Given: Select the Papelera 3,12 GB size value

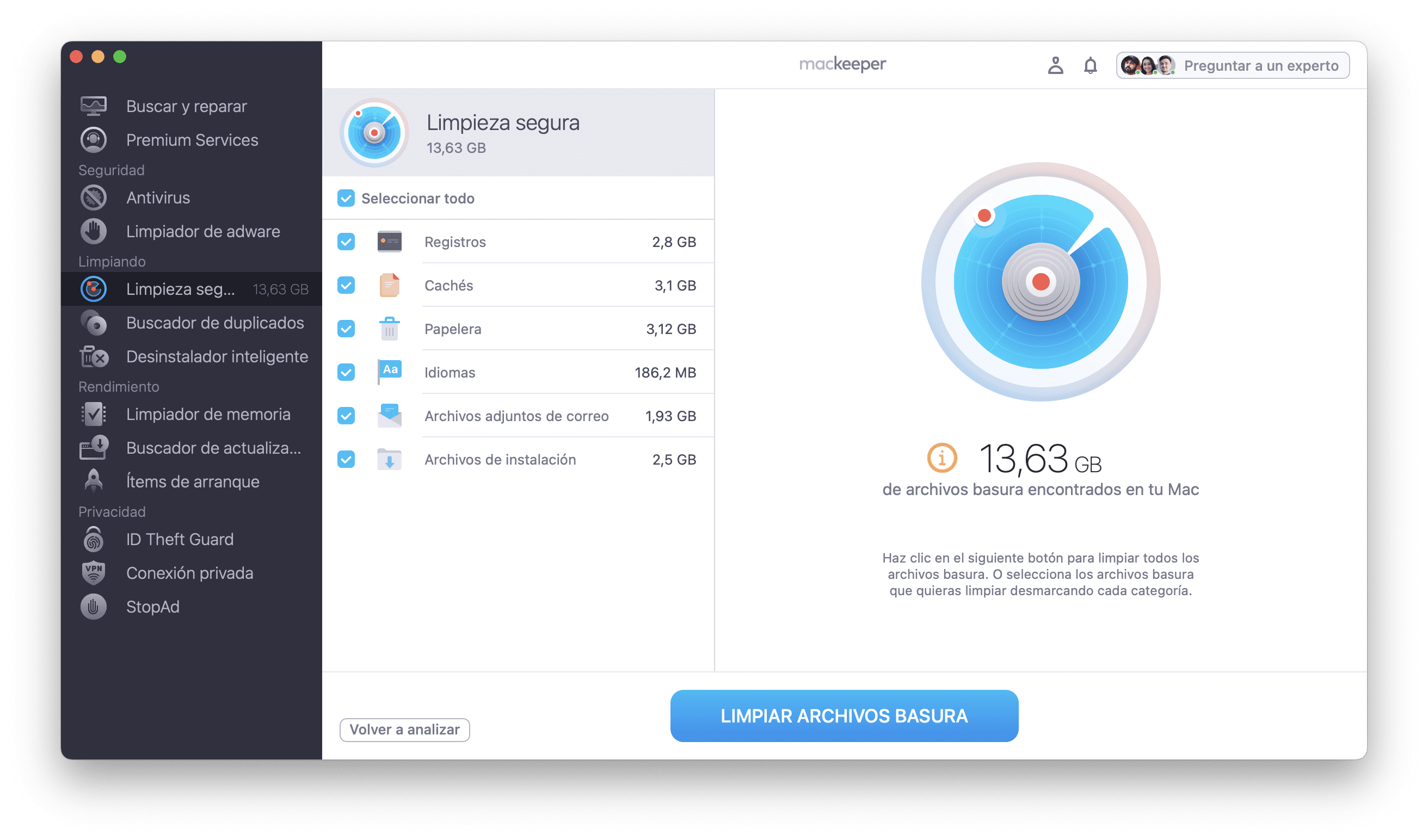Looking at the screenshot, I should click(x=671, y=329).
